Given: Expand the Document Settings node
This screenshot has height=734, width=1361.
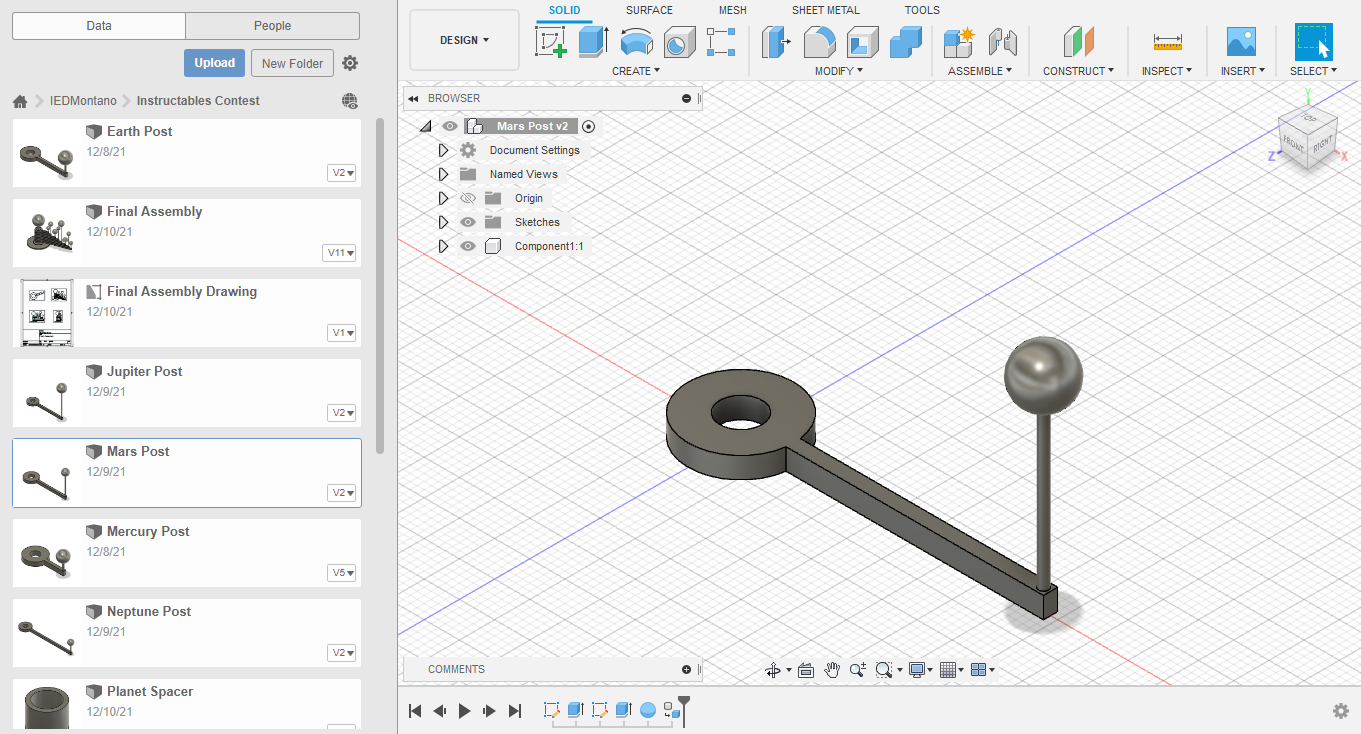Looking at the screenshot, I should coord(444,150).
